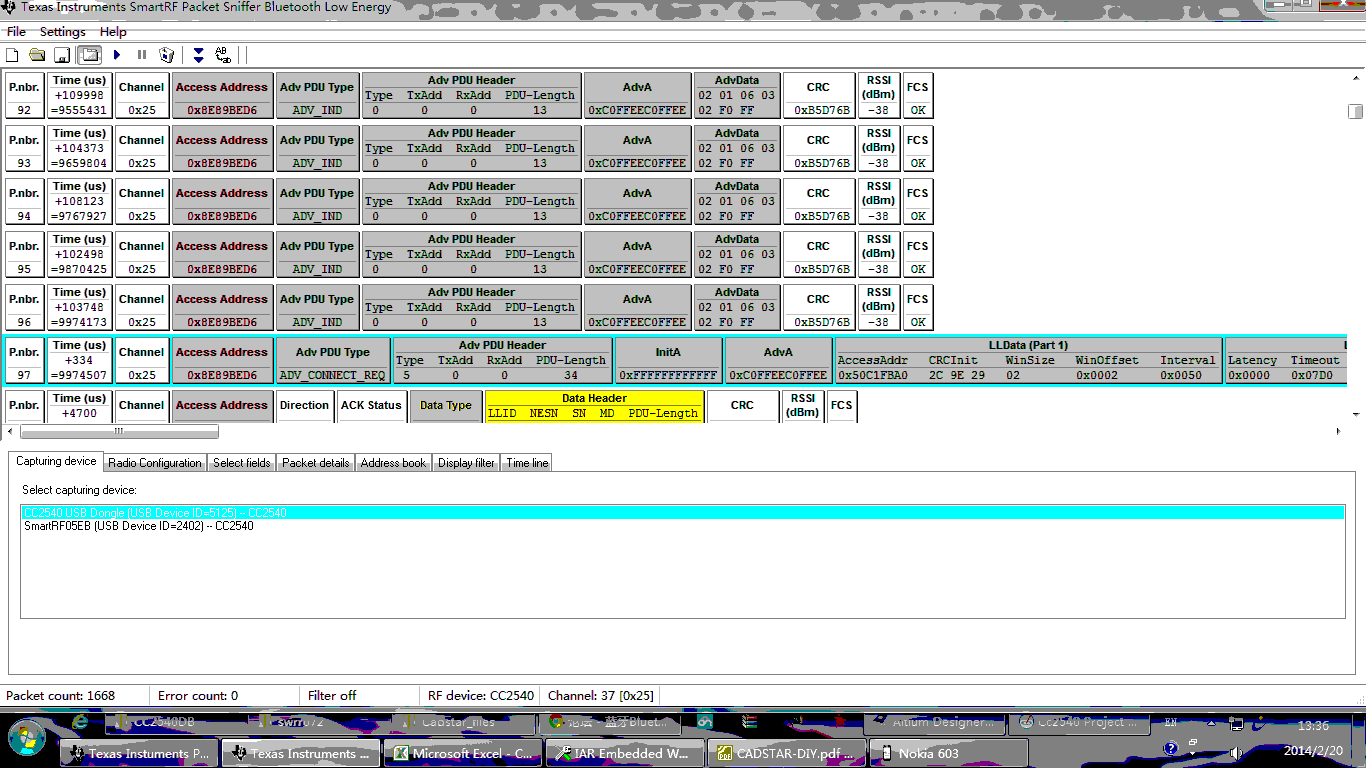Click ADV_CONNECT_REQ PDU type value

point(333,376)
